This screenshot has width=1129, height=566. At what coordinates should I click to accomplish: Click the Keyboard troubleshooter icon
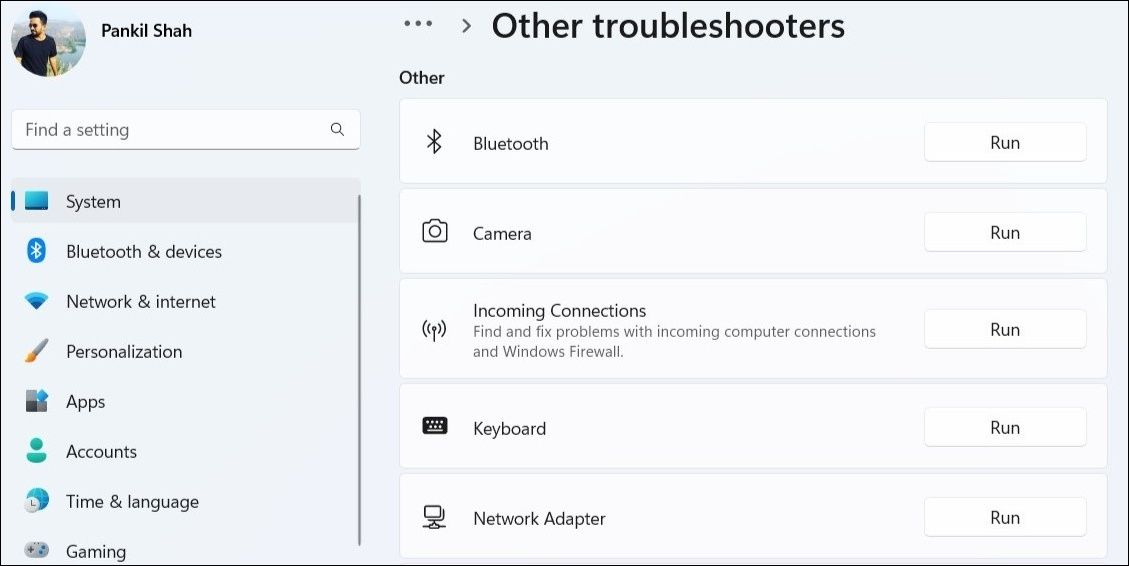click(434, 427)
